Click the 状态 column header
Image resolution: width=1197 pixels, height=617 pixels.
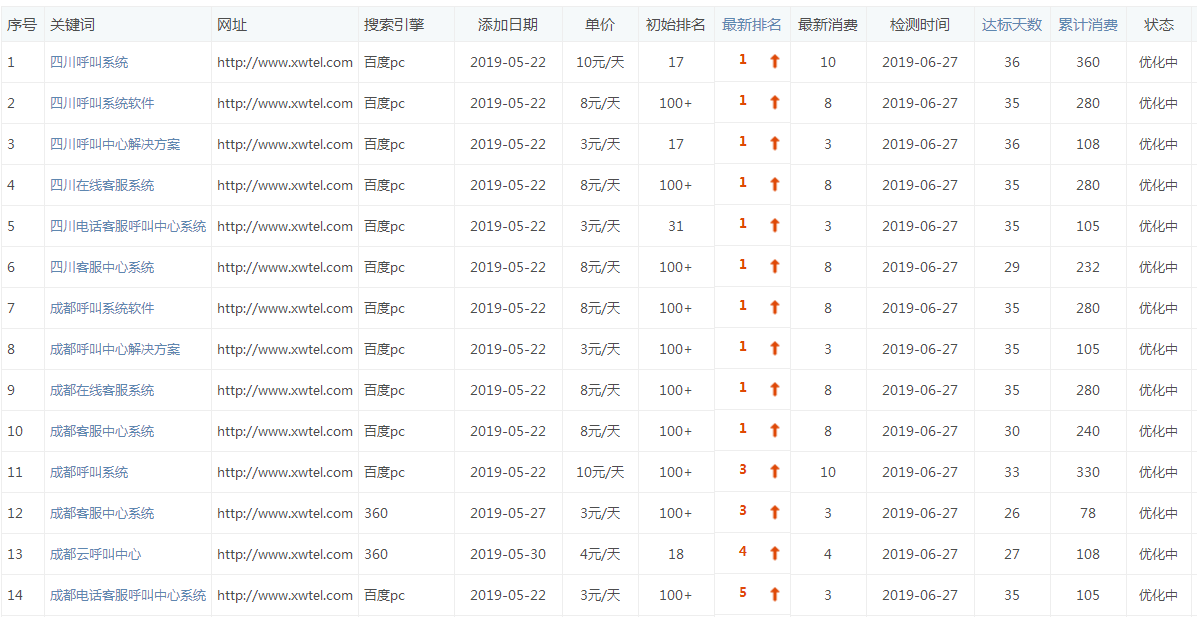(1159, 24)
